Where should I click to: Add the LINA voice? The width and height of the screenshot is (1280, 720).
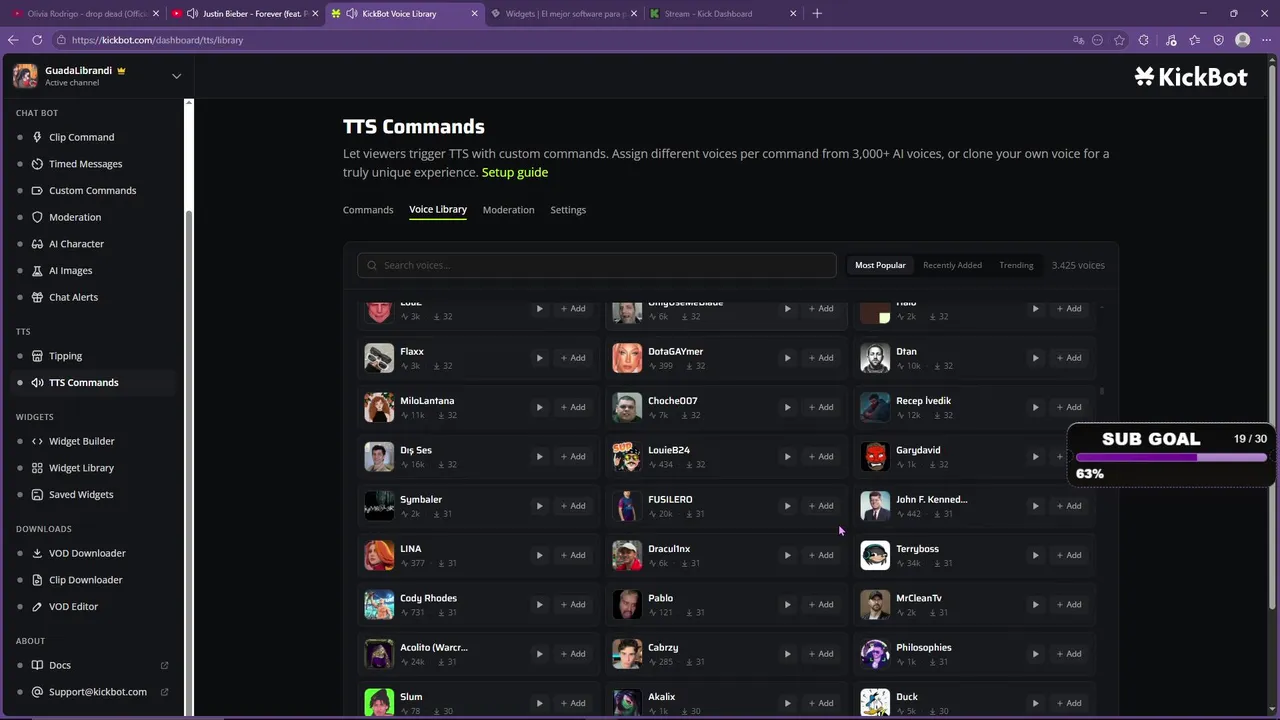click(x=573, y=555)
